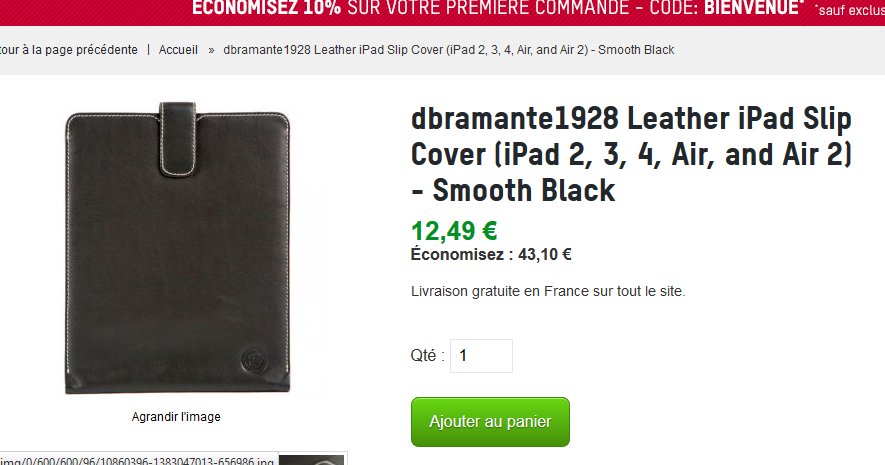The image size is (885, 465).
Task: Click the Qté label beside quantity box
Action: pos(427,356)
